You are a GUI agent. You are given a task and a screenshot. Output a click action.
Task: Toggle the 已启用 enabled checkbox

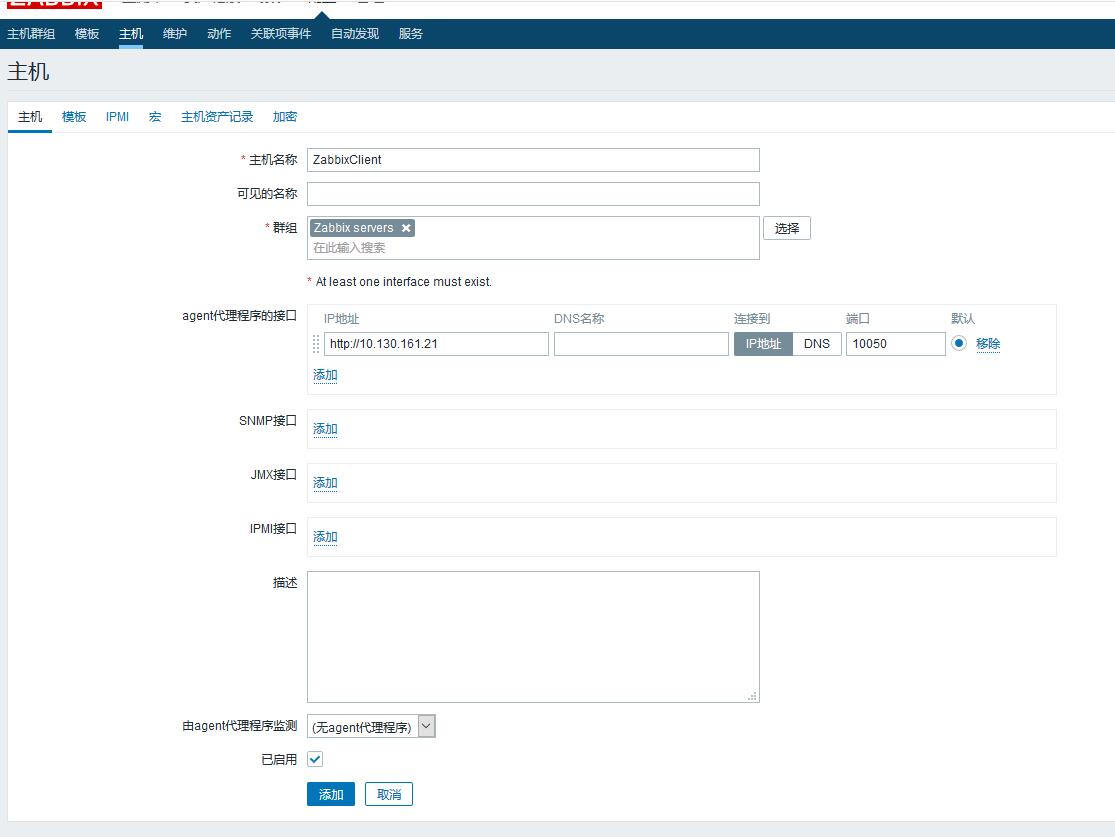(x=315, y=759)
